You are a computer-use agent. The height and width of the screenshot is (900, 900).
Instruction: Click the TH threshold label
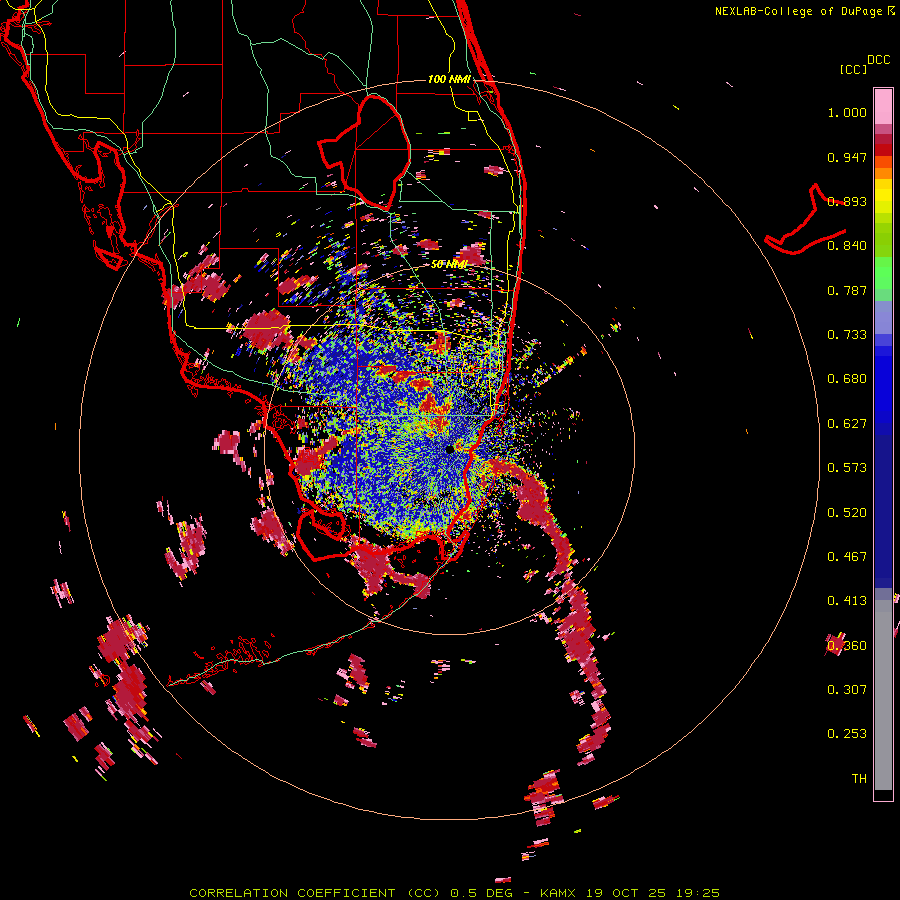click(859, 779)
